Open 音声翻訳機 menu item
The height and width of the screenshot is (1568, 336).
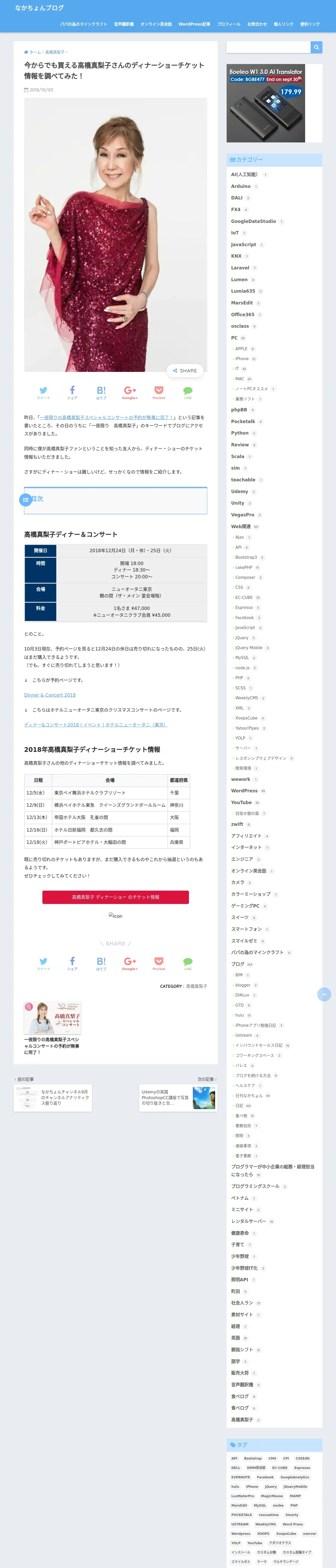click(x=124, y=24)
